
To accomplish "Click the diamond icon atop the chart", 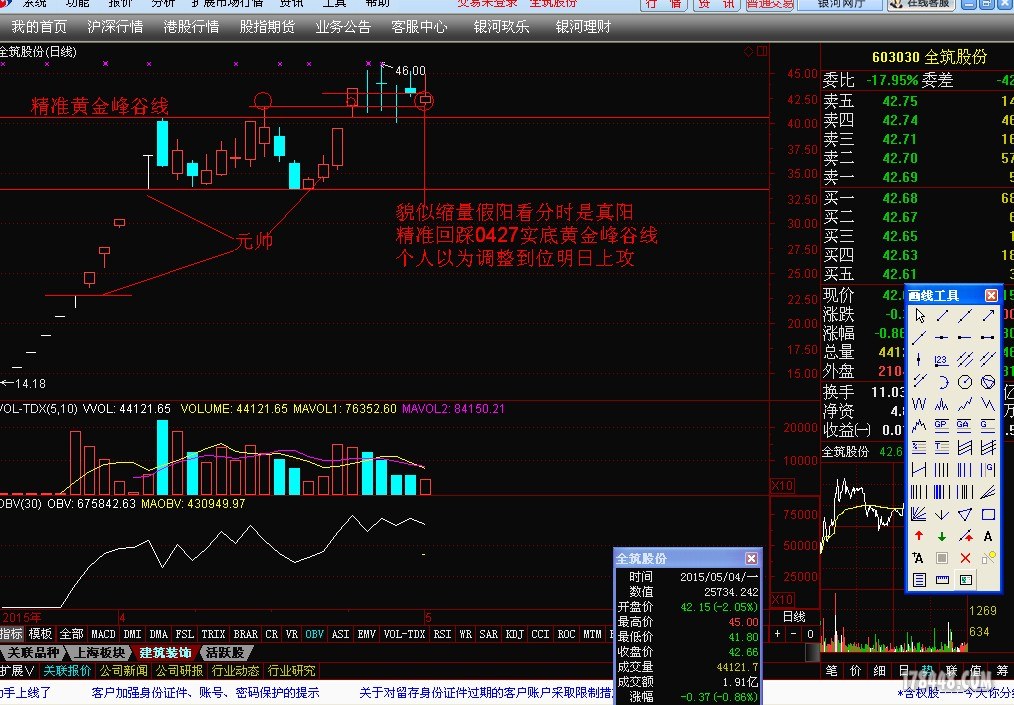I will 749,51.
